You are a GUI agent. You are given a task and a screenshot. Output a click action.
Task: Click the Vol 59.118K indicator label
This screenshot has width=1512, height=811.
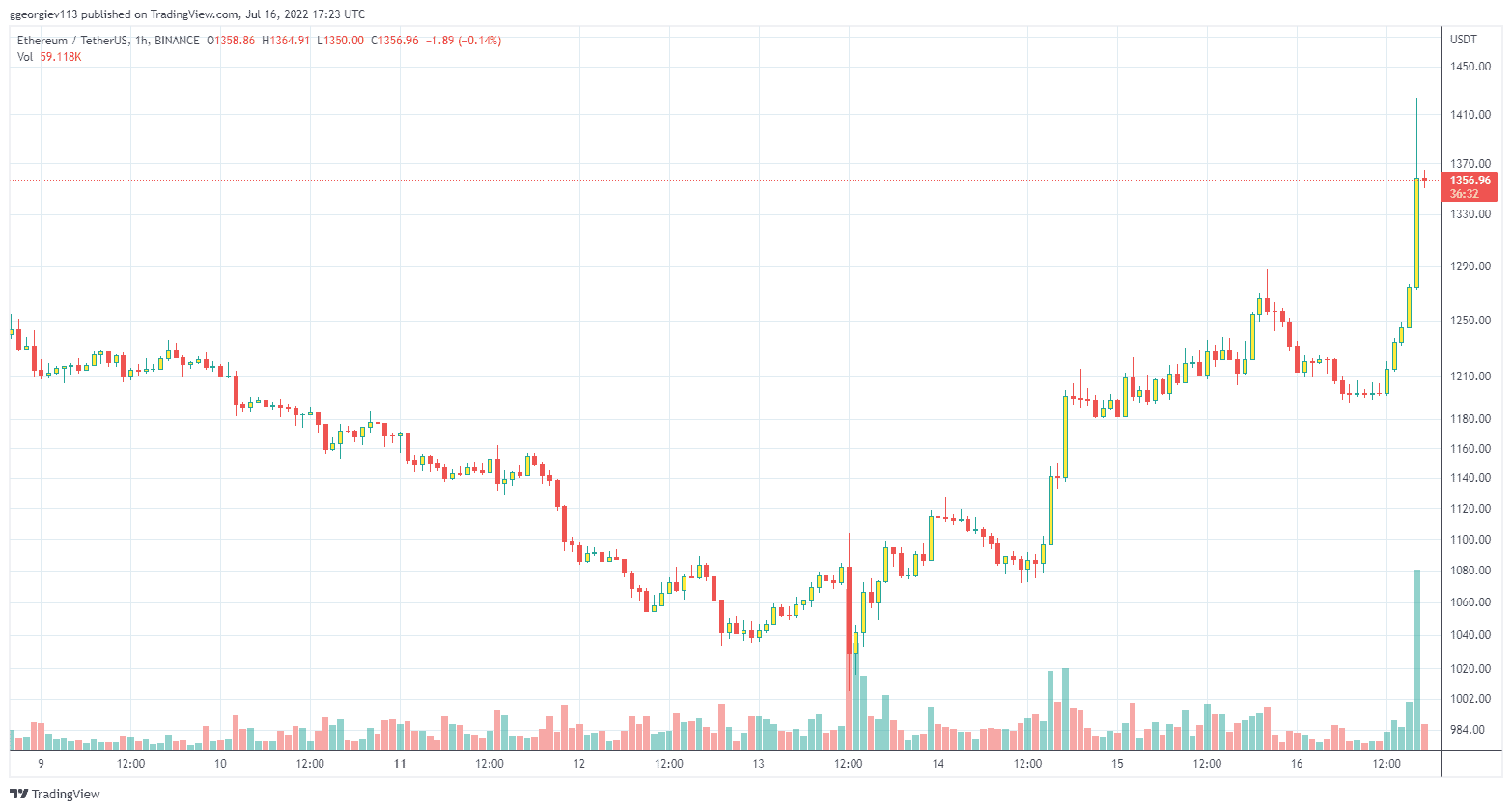tap(49, 57)
